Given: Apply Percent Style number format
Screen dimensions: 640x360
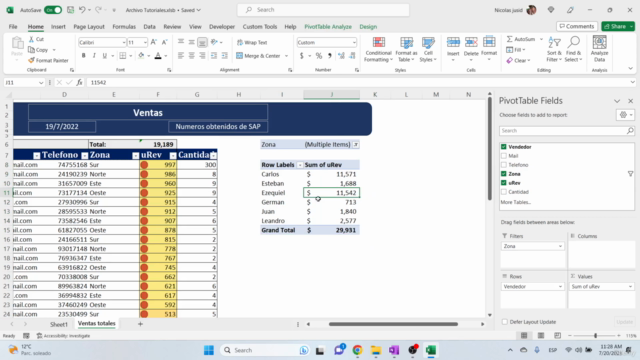Looking at the screenshot, I should pyautogui.click(x=319, y=56).
